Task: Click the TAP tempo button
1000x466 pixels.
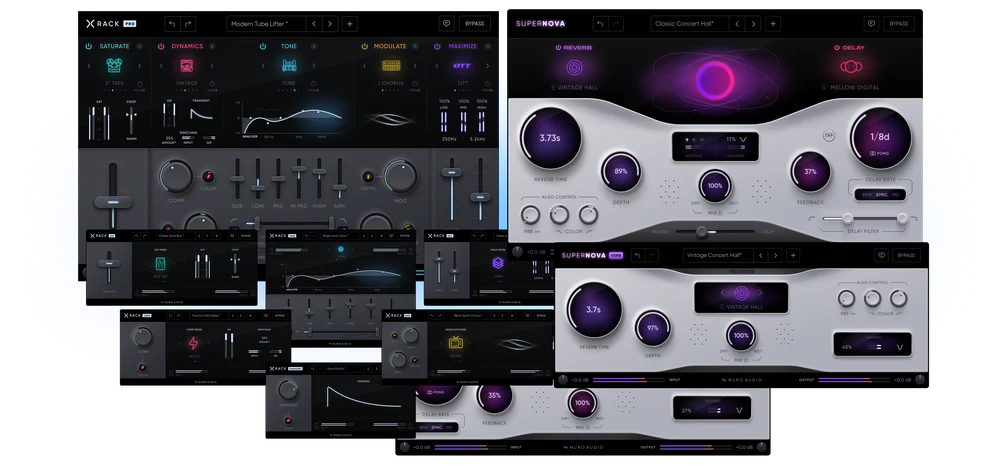Action: [828, 135]
